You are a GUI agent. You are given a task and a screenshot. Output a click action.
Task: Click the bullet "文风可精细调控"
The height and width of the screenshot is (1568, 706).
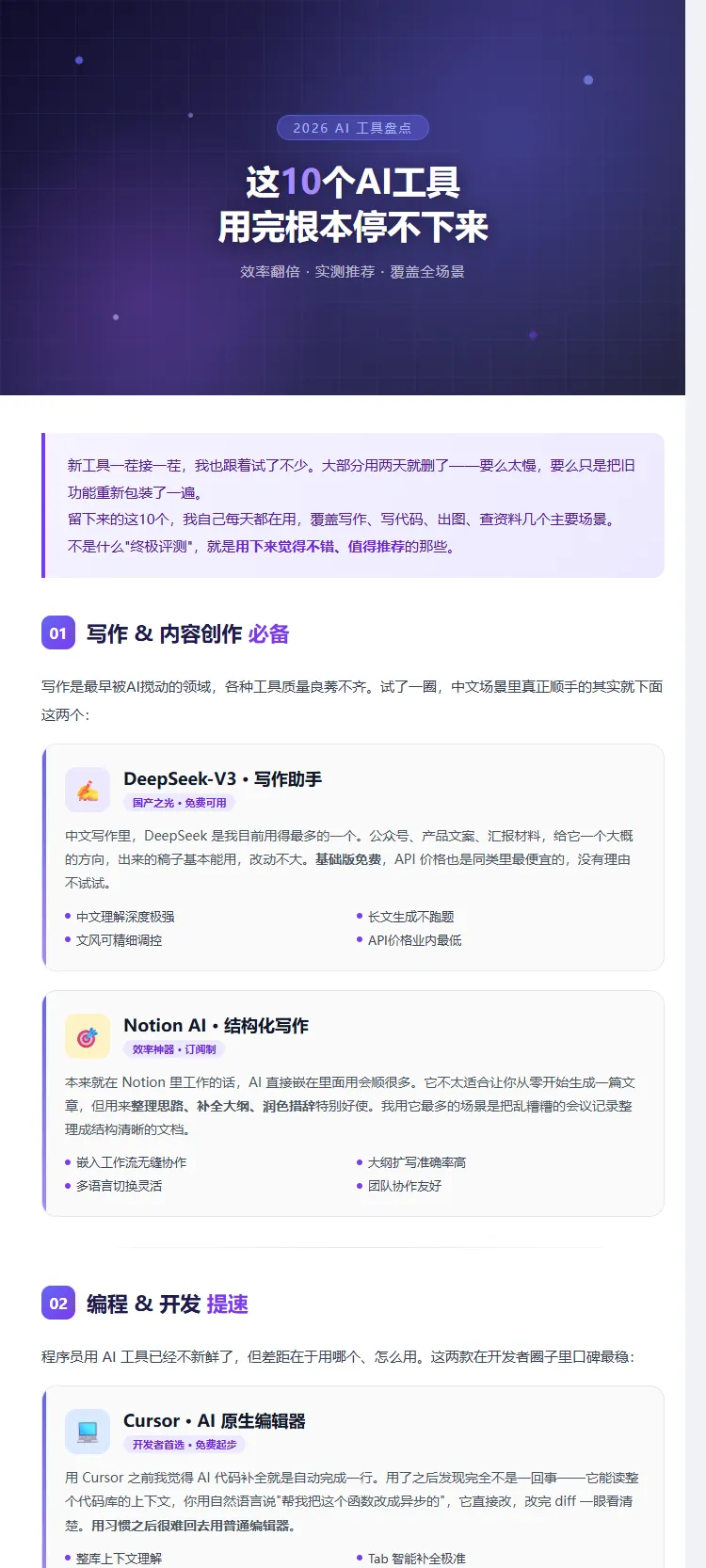click(120, 940)
